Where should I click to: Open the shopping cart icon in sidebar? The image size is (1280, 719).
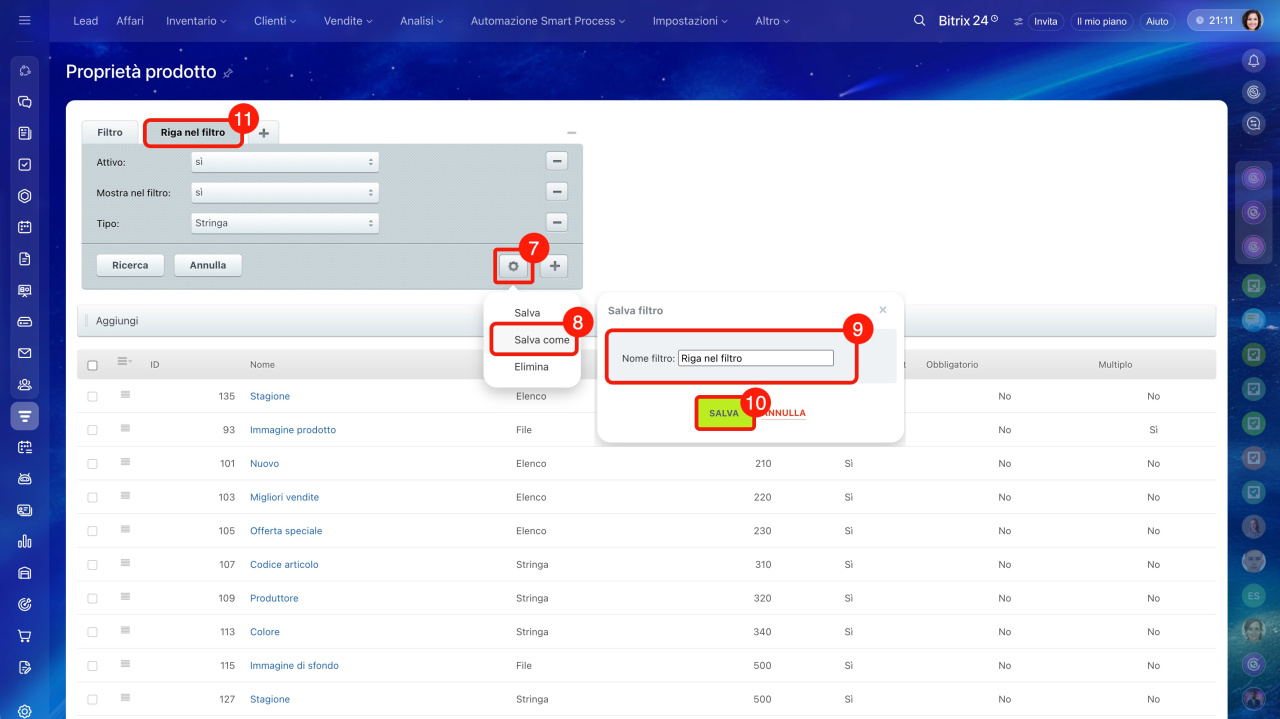(25, 636)
